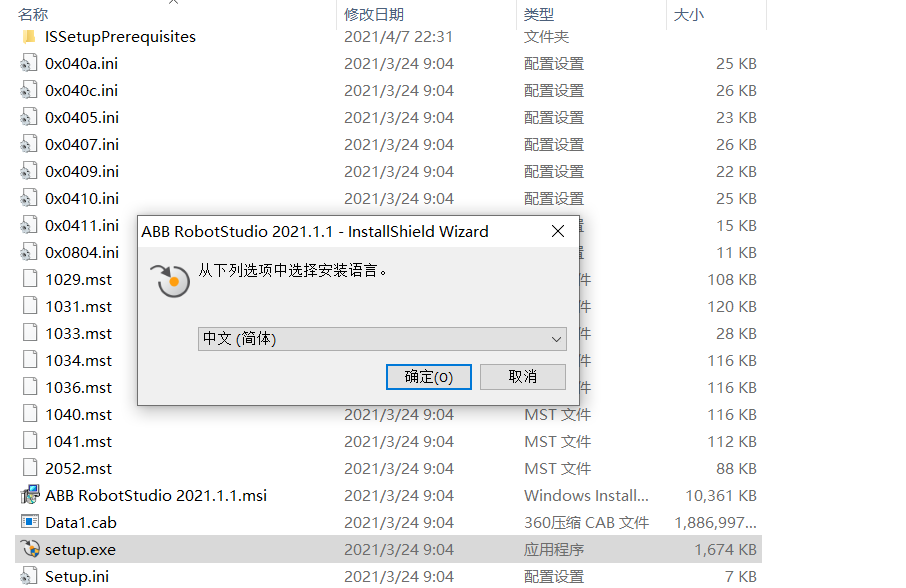Click the 10,361 KB size value
Image resolution: width=906 pixels, height=588 pixels.
click(721, 496)
